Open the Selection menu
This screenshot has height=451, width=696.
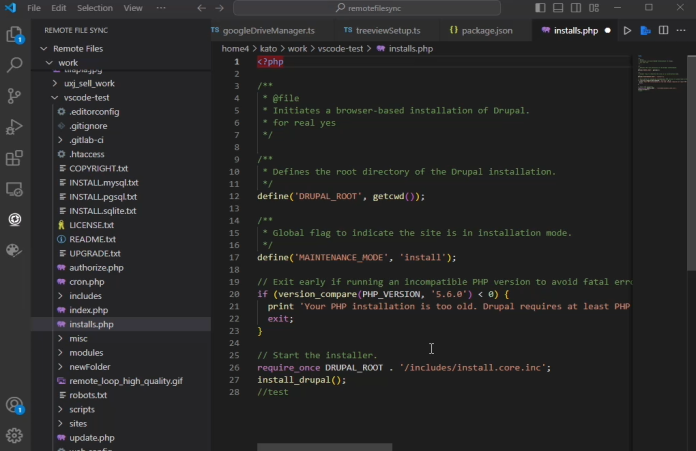click(95, 8)
